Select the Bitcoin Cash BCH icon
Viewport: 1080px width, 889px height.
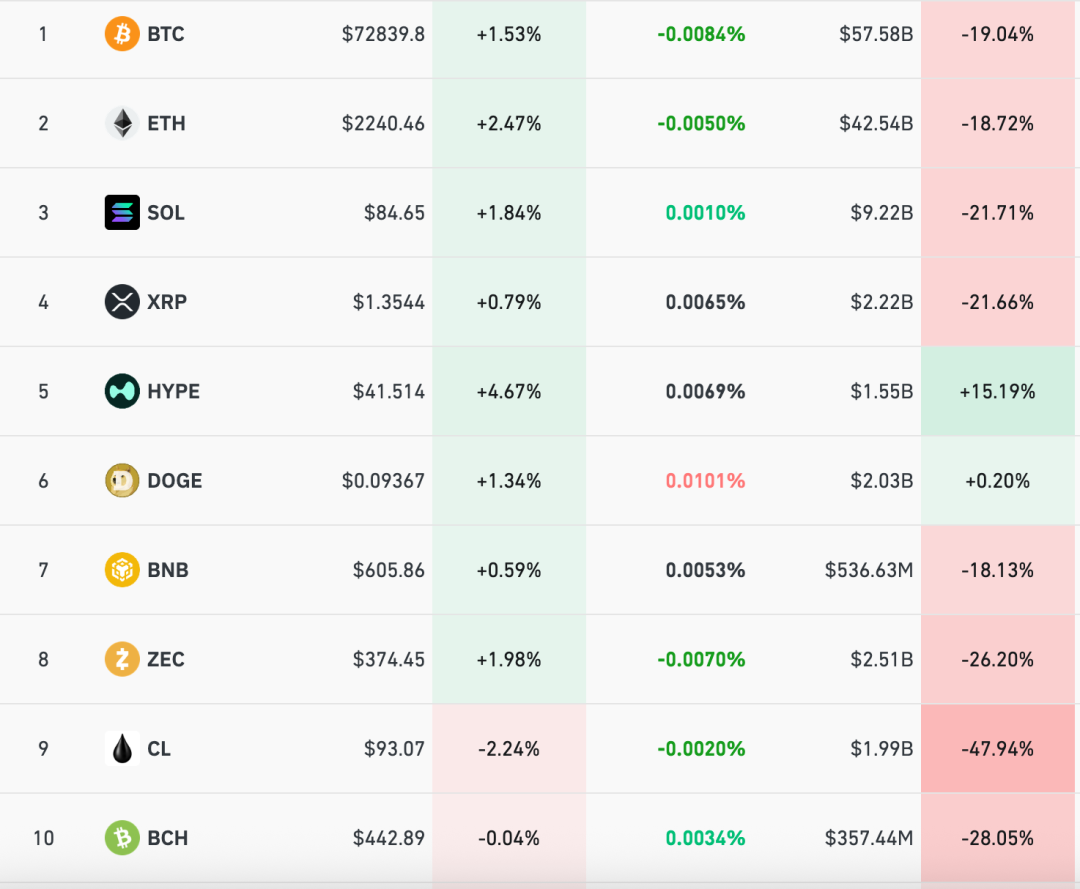pos(122,838)
